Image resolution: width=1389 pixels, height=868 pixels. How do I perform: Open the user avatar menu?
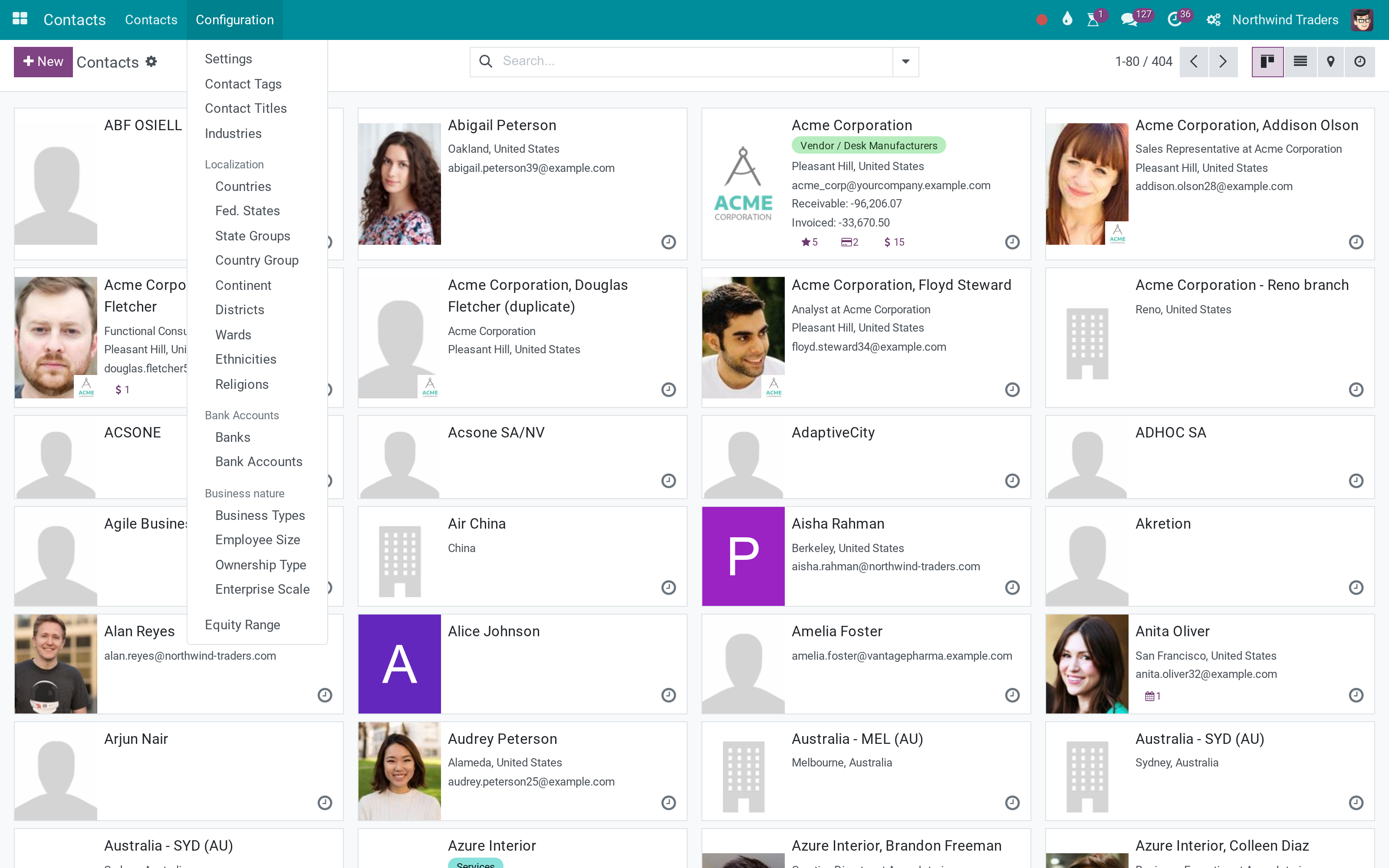1362,20
